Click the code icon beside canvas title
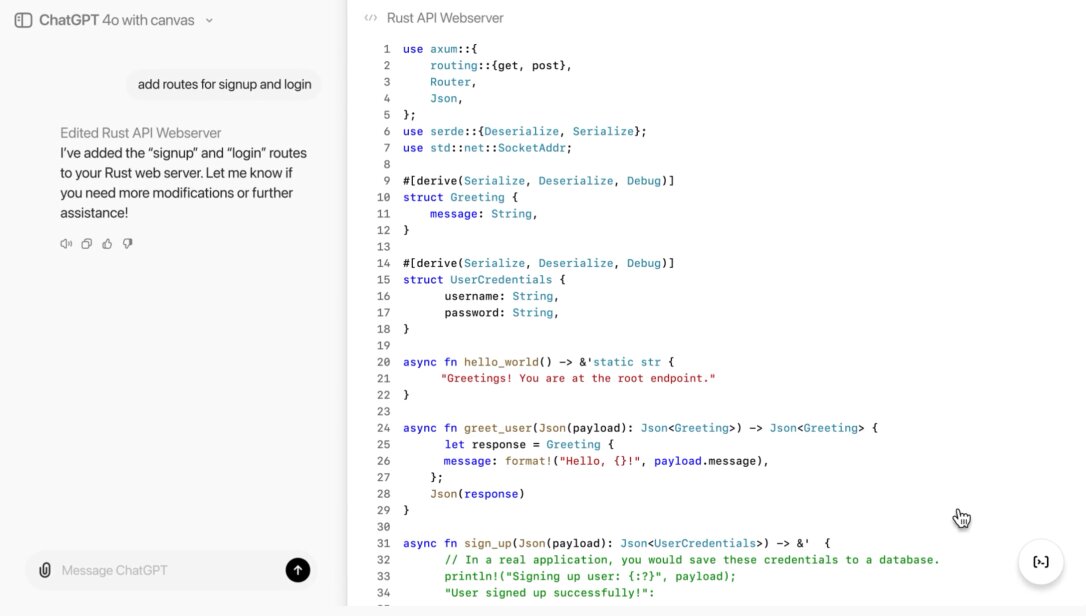1086x616 pixels. tap(371, 18)
